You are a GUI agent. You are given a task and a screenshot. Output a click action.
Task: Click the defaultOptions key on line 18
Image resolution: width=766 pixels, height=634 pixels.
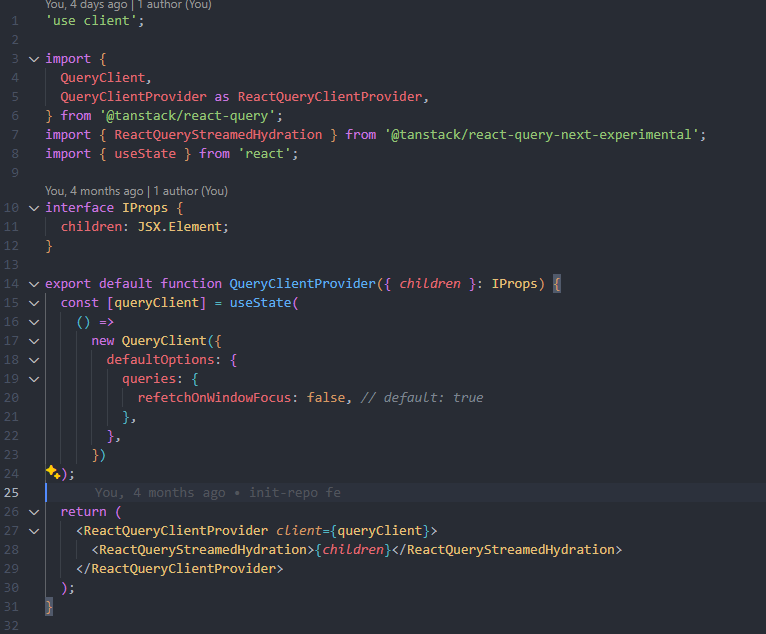pos(160,360)
